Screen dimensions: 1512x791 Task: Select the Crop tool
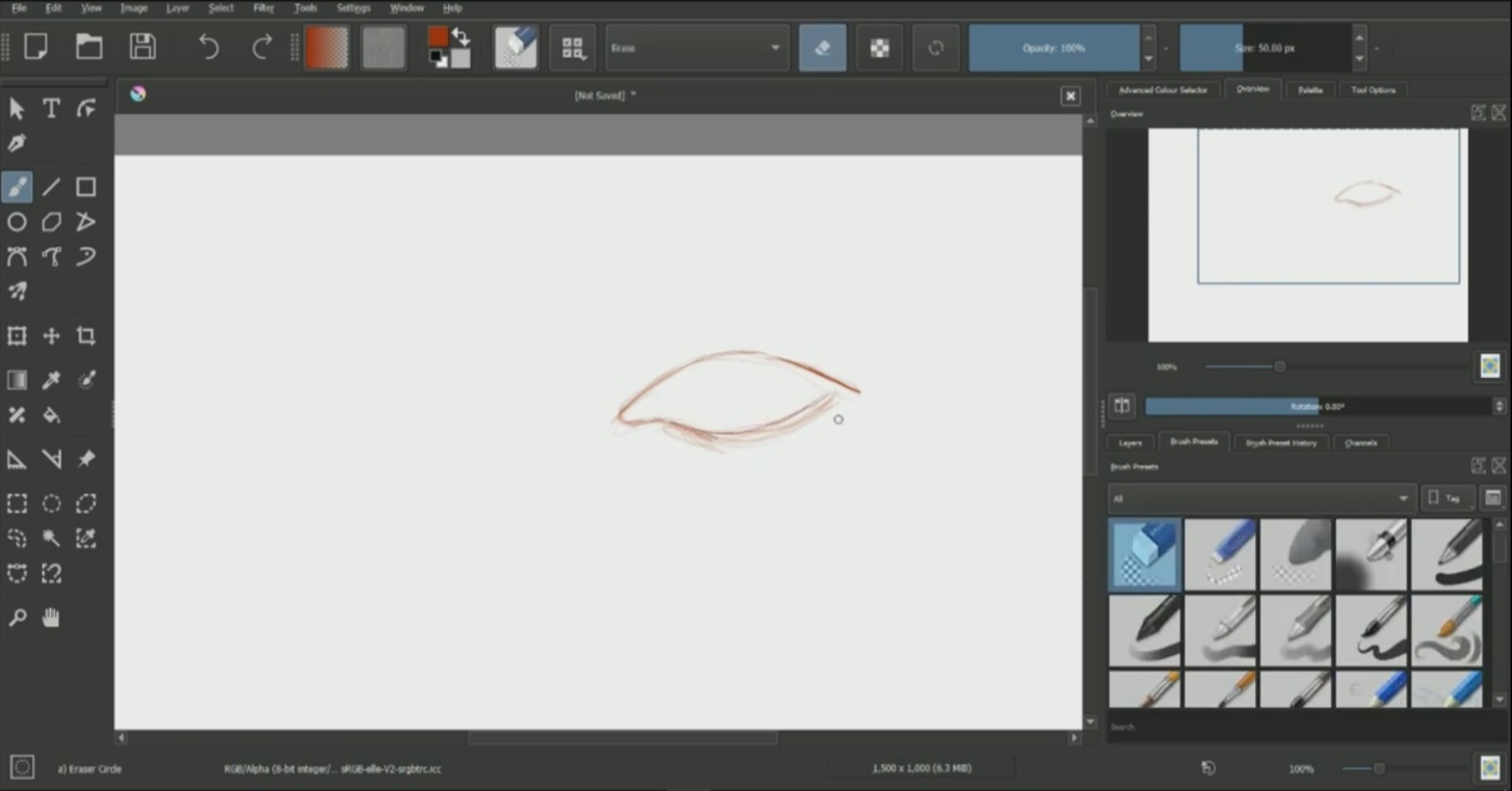click(86, 335)
